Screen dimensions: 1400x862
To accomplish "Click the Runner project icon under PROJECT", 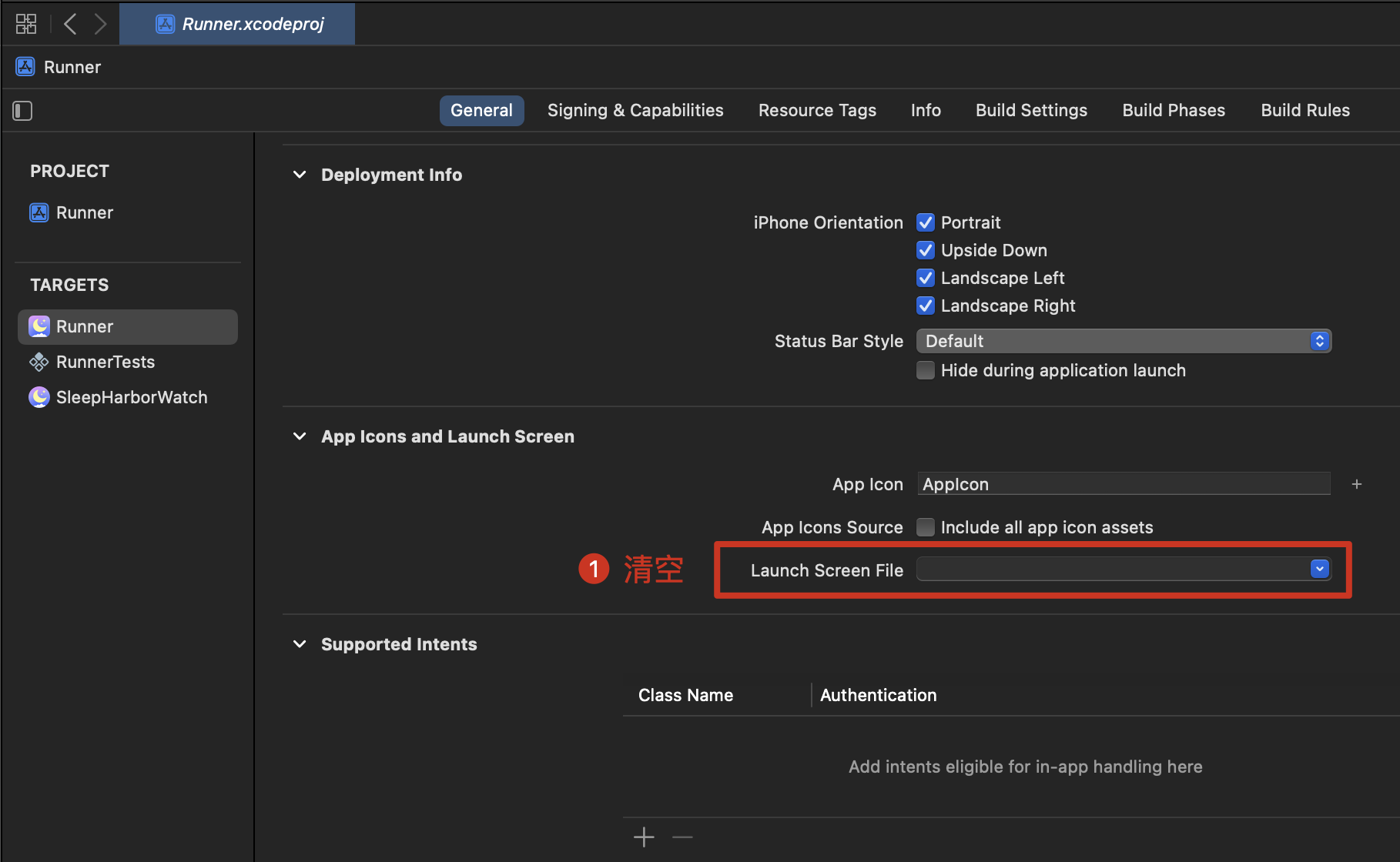I will [x=39, y=212].
